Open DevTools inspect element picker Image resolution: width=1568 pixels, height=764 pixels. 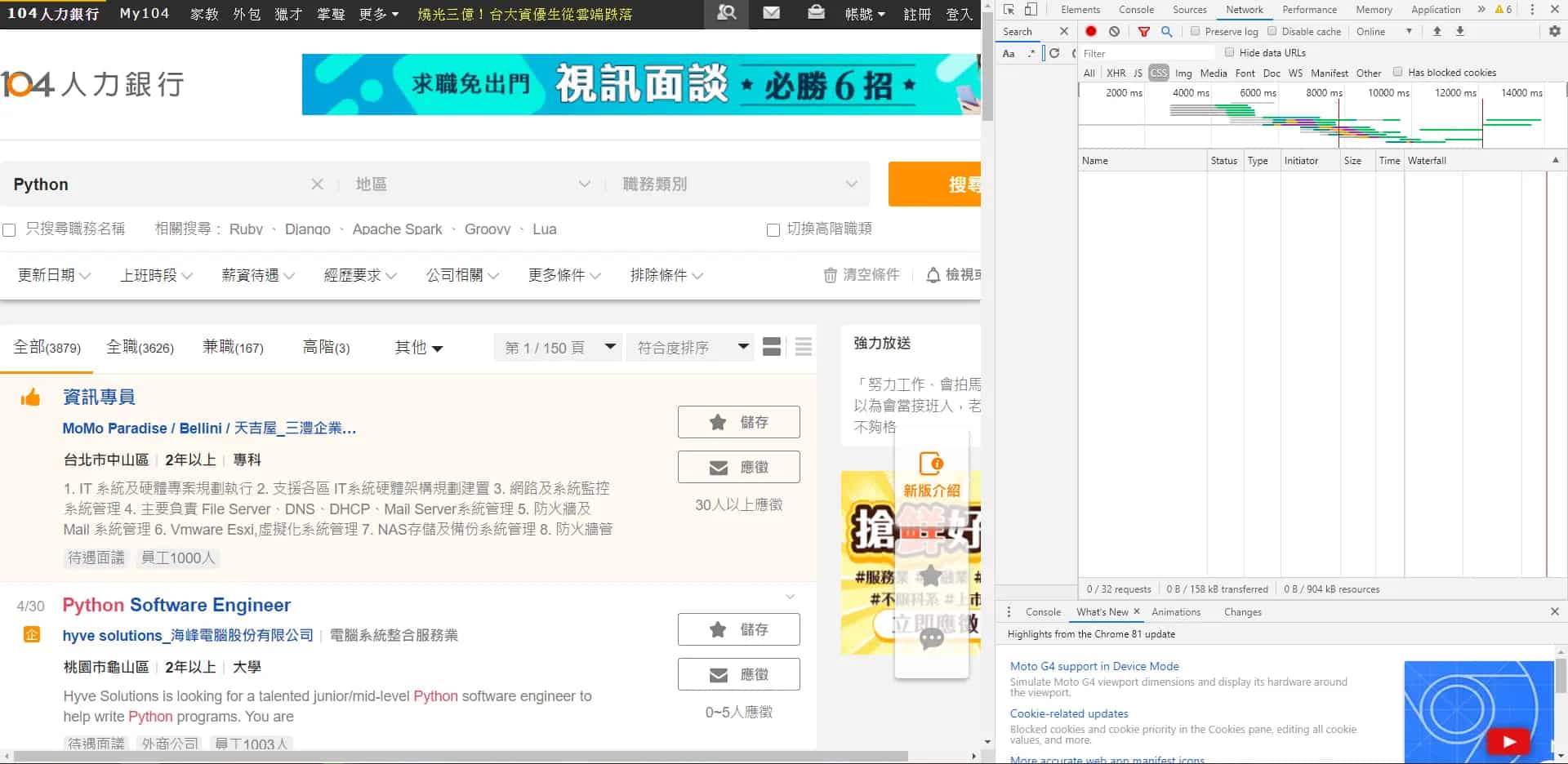click(x=1009, y=10)
